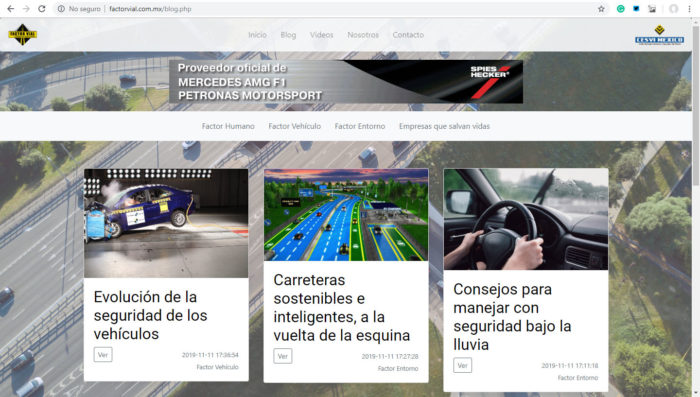The width and height of the screenshot is (700, 397).
Task: Click Ver under Evolución de la seguridad
Action: [103, 355]
